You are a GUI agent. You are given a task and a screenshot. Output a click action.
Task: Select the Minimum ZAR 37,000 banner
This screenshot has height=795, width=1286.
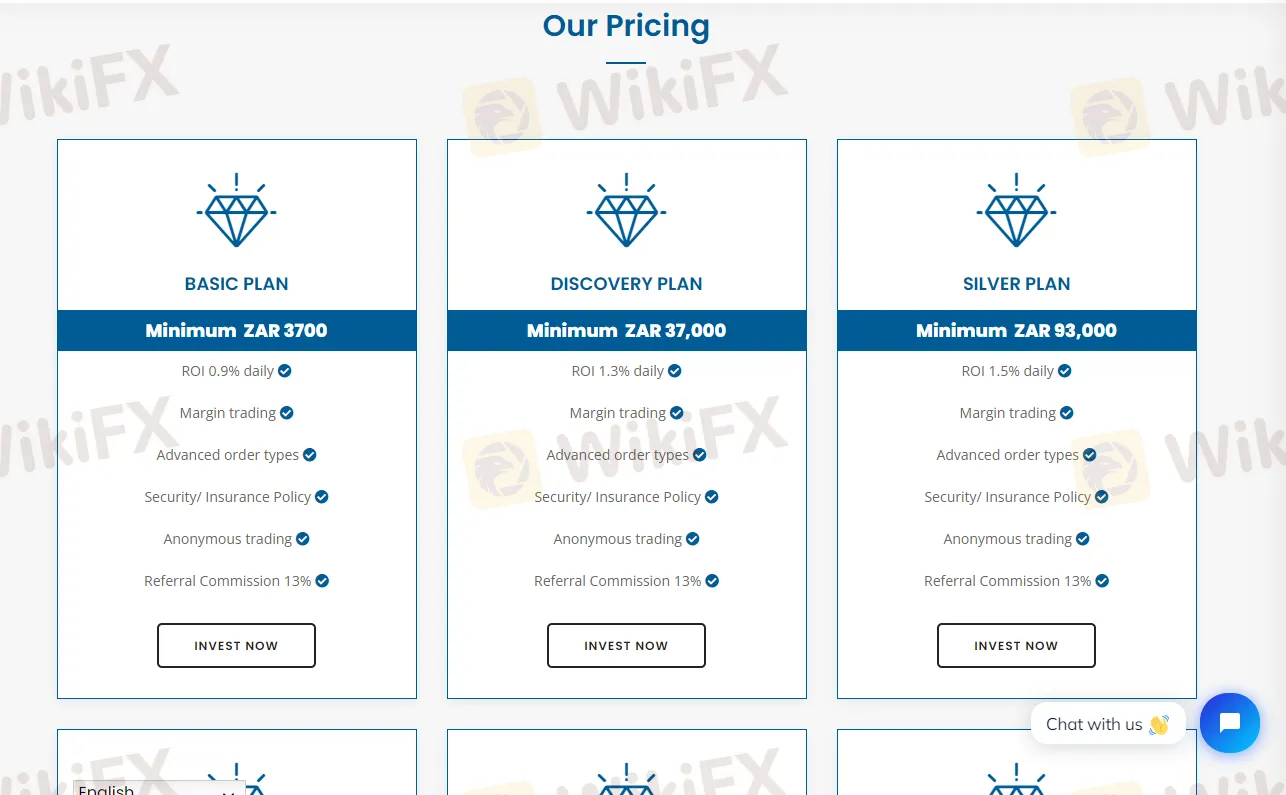click(x=626, y=330)
